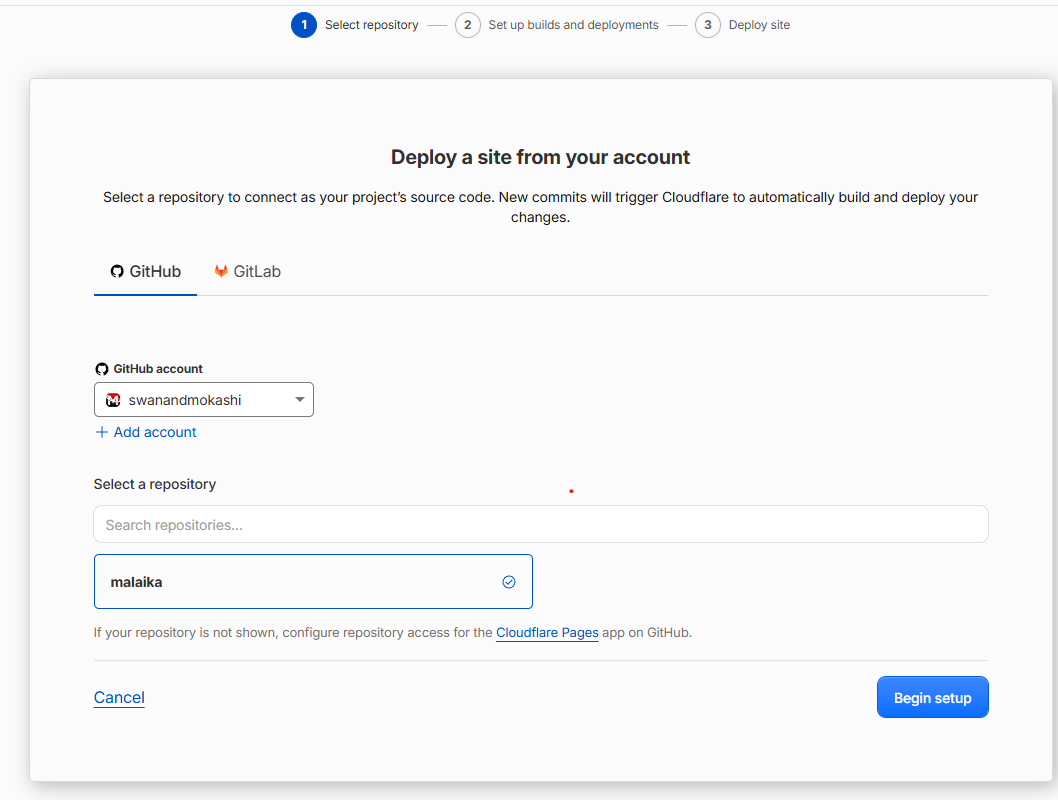Click the 'Select a repository' label
1058x800 pixels.
tap(155, 484)
